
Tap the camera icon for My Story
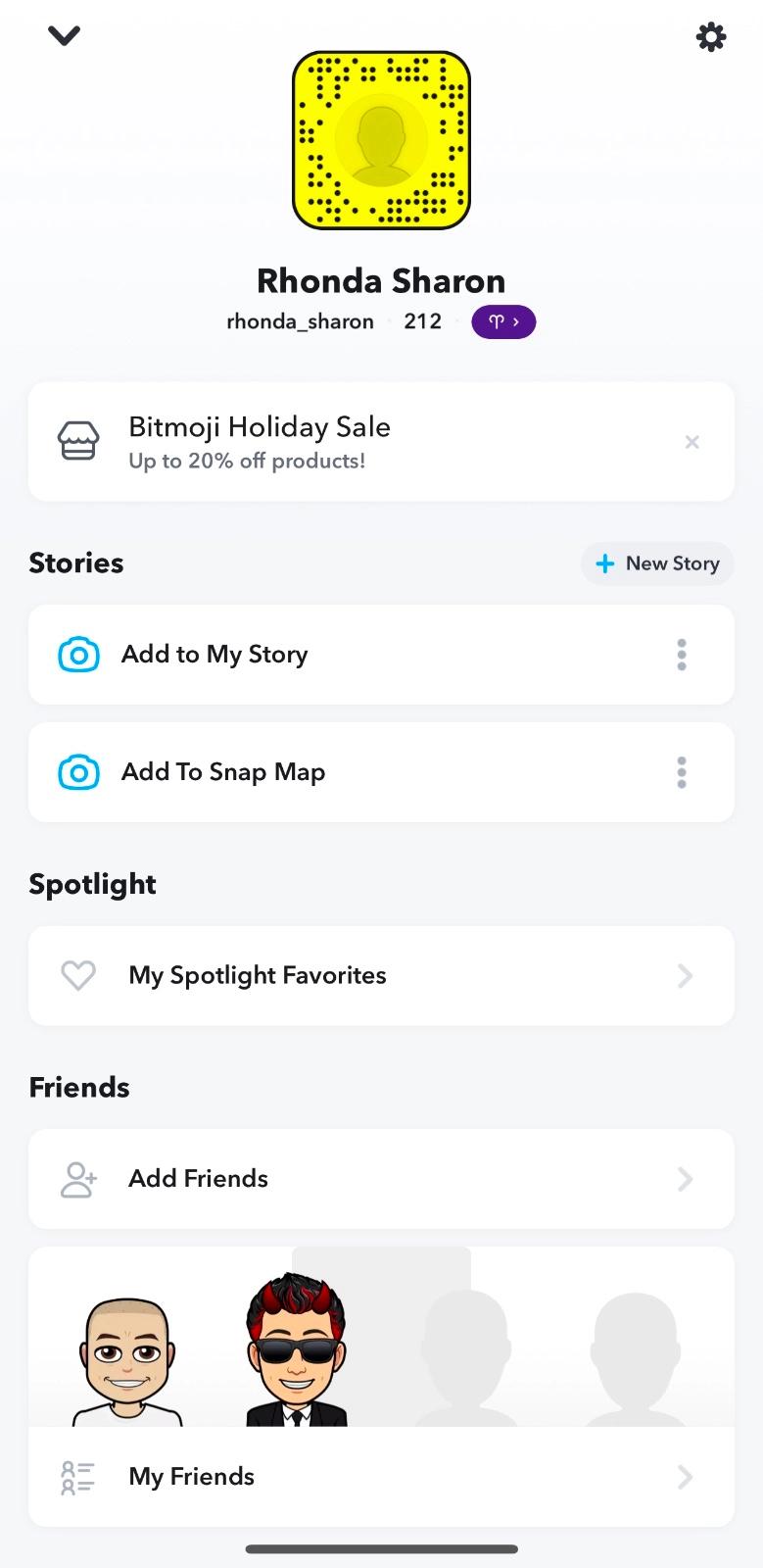point(78,655)
